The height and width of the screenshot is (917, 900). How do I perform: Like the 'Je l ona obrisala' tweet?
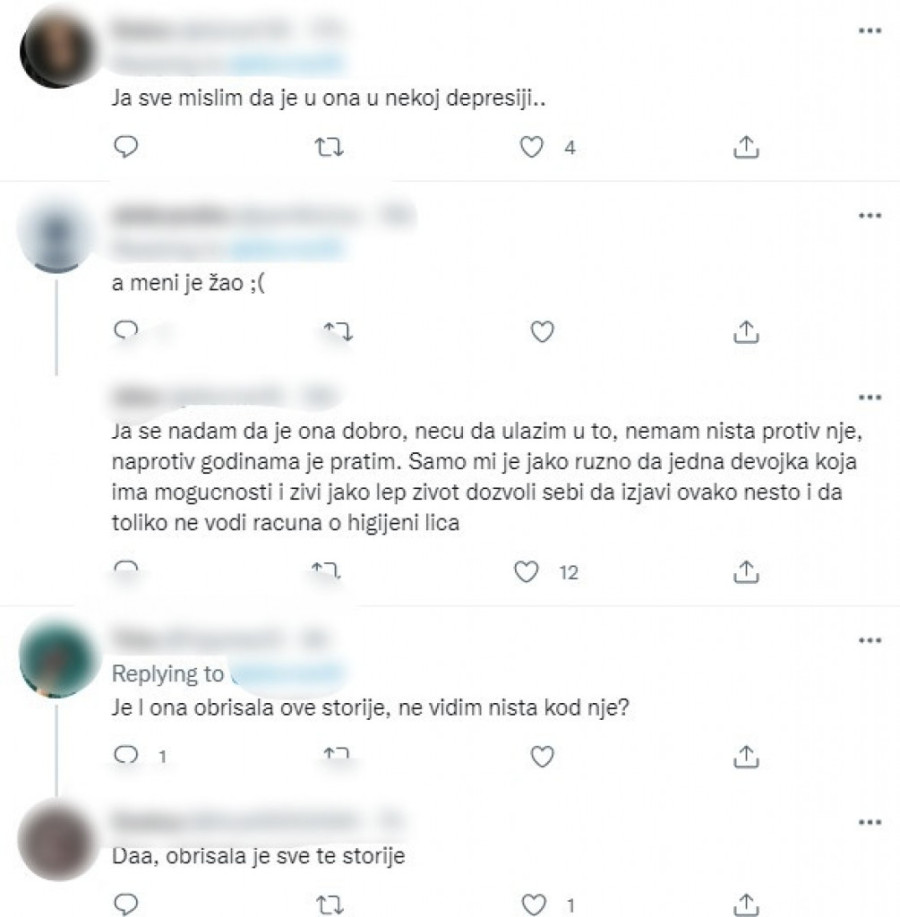click(542, 757)
